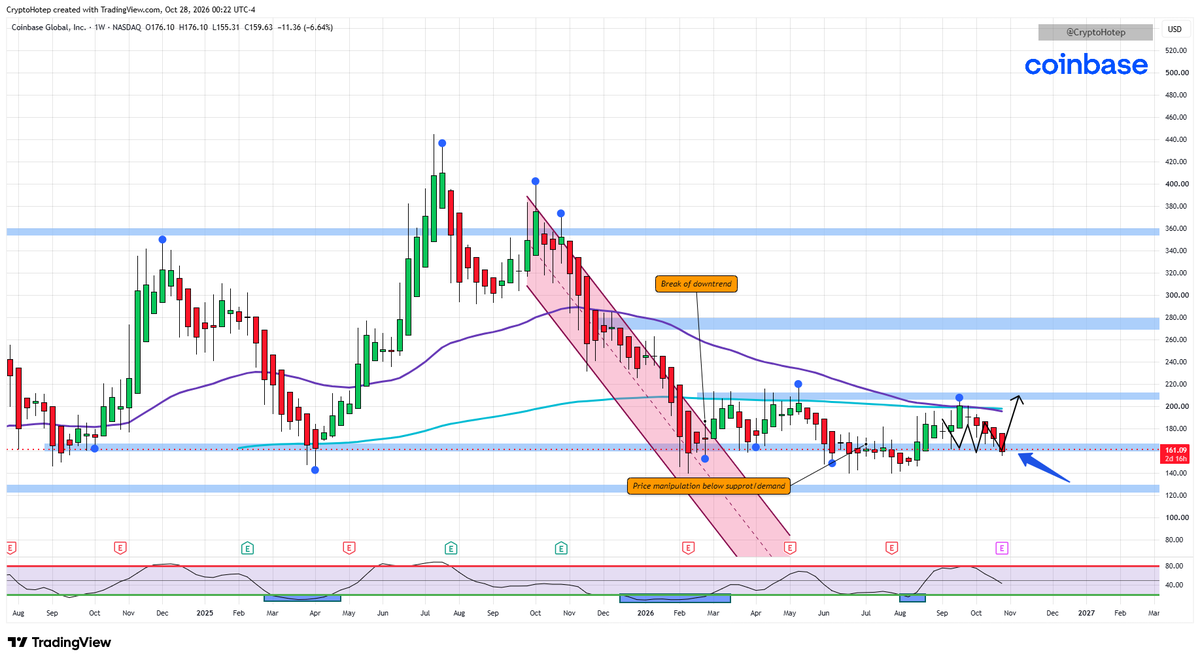Viewport: 1200px width, 662px height.
Task: Click the 120.00 price axis label
Action: 1175,495
